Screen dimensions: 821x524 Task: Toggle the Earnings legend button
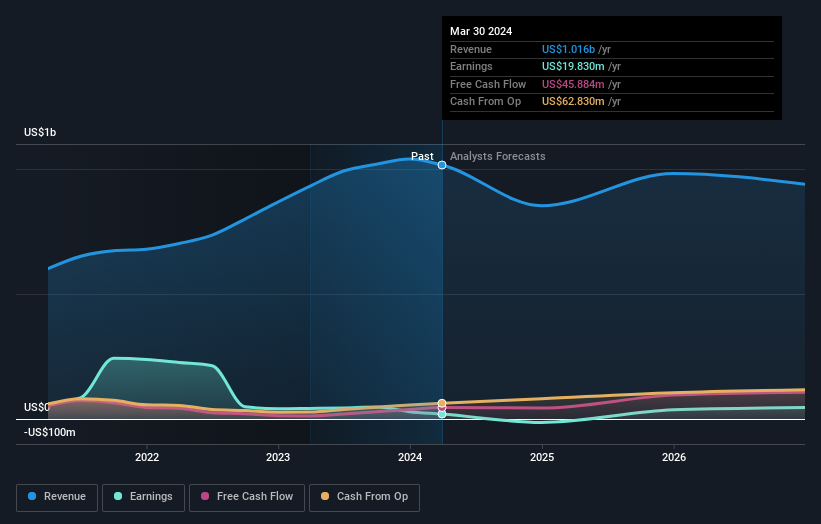[143, 497]
